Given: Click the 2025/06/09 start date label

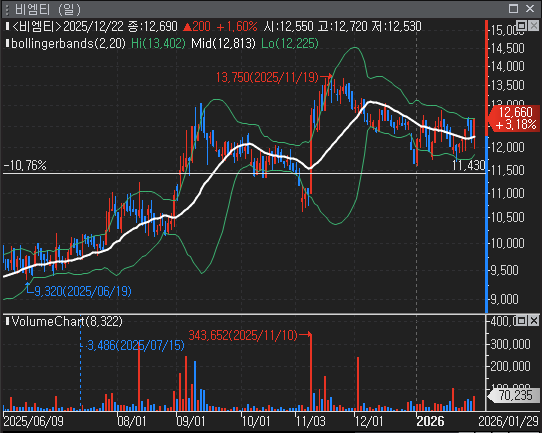Looking at the screenshot, I should [x=34, y=421].
